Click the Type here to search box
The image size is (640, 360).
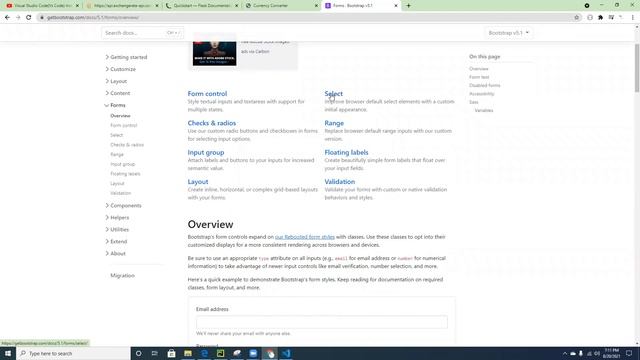coord(73,353)
